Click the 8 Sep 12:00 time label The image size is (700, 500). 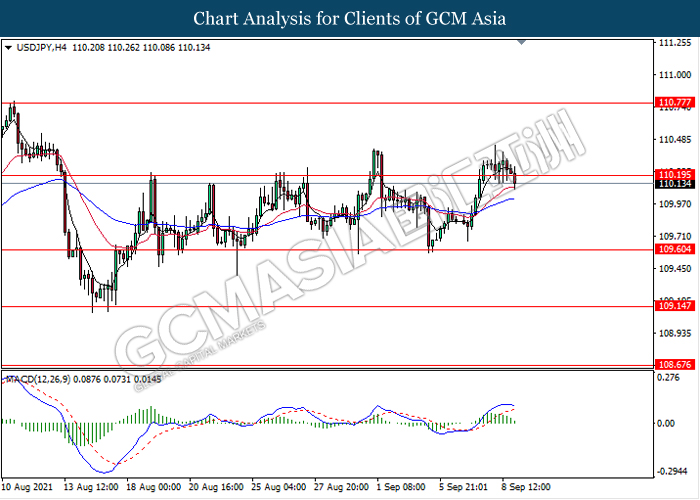pyautogui.click(x=526, y=487)
